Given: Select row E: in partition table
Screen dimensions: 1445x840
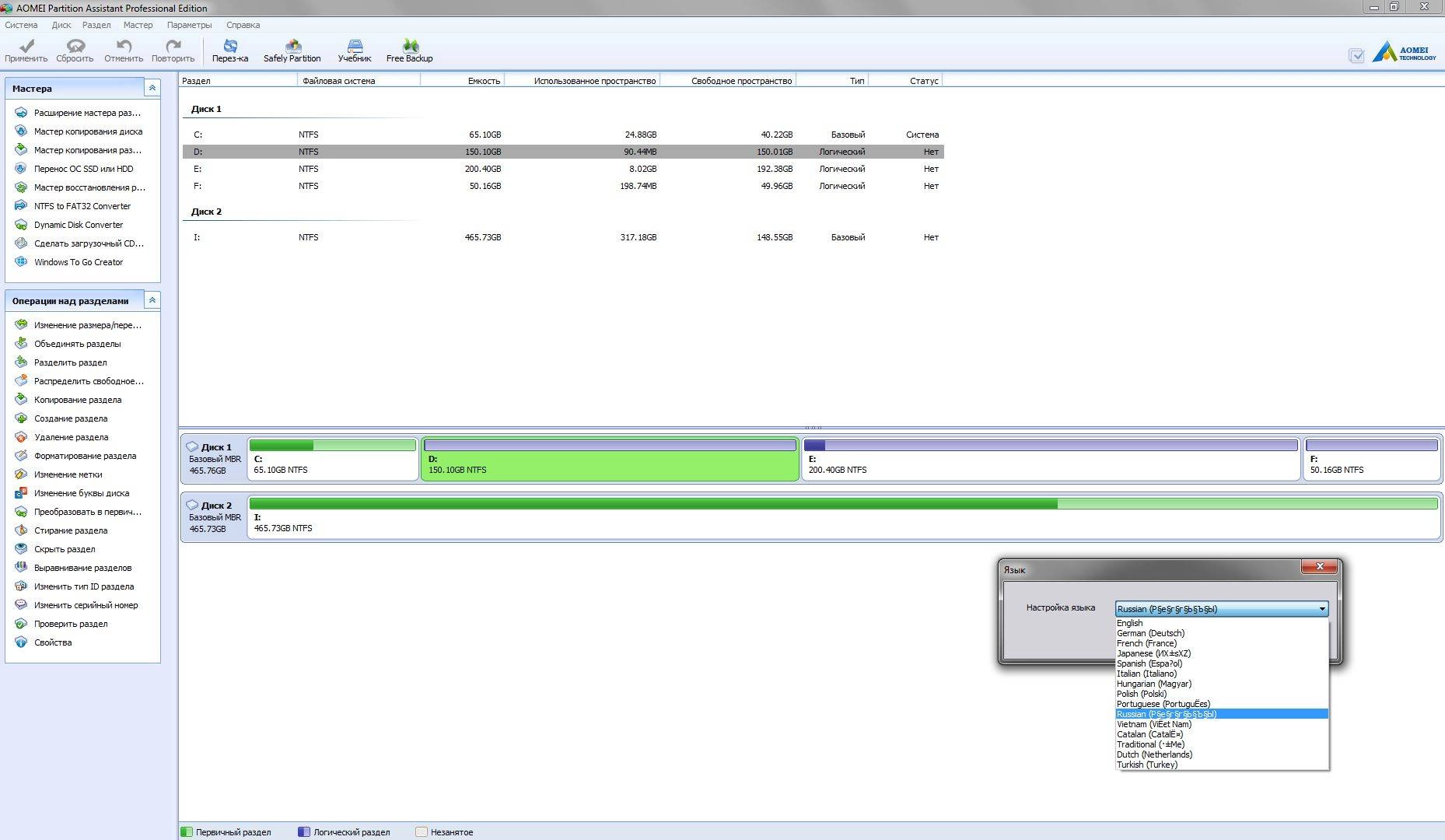Looking at the screenshot, I should [x=563, y=169].
